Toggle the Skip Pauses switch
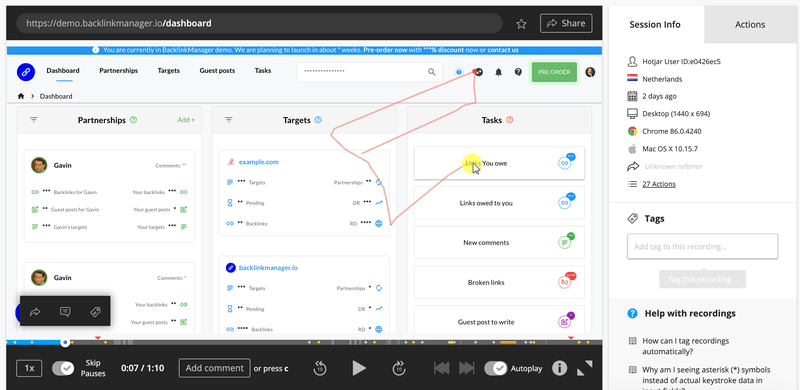800x390 pixels. (64, 368)
